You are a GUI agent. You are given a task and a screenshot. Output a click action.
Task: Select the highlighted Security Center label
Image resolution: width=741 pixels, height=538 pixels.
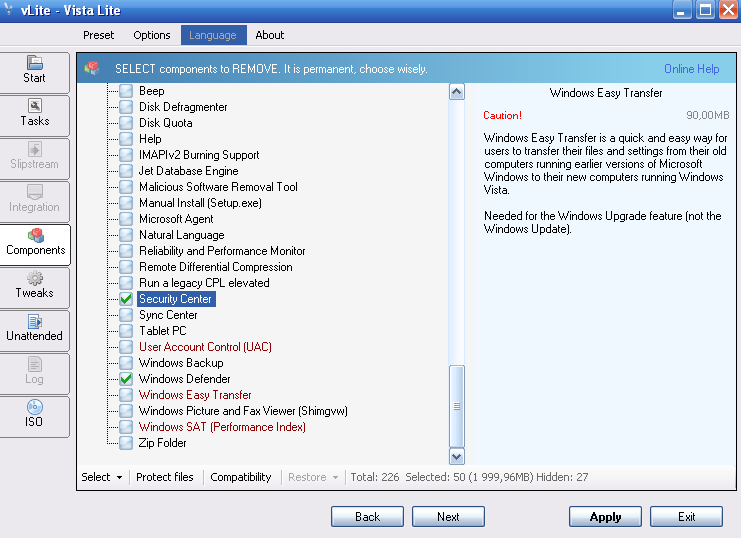pos(176,299)
